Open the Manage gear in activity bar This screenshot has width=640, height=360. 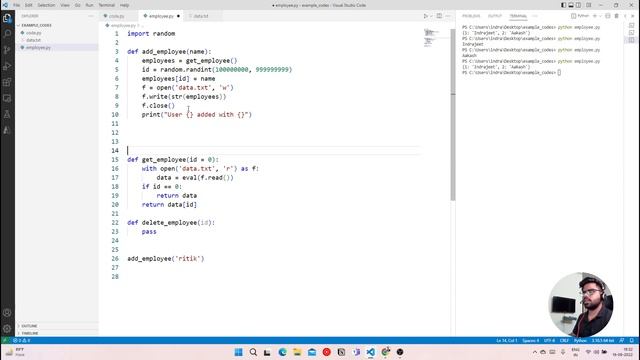point(7,329)
